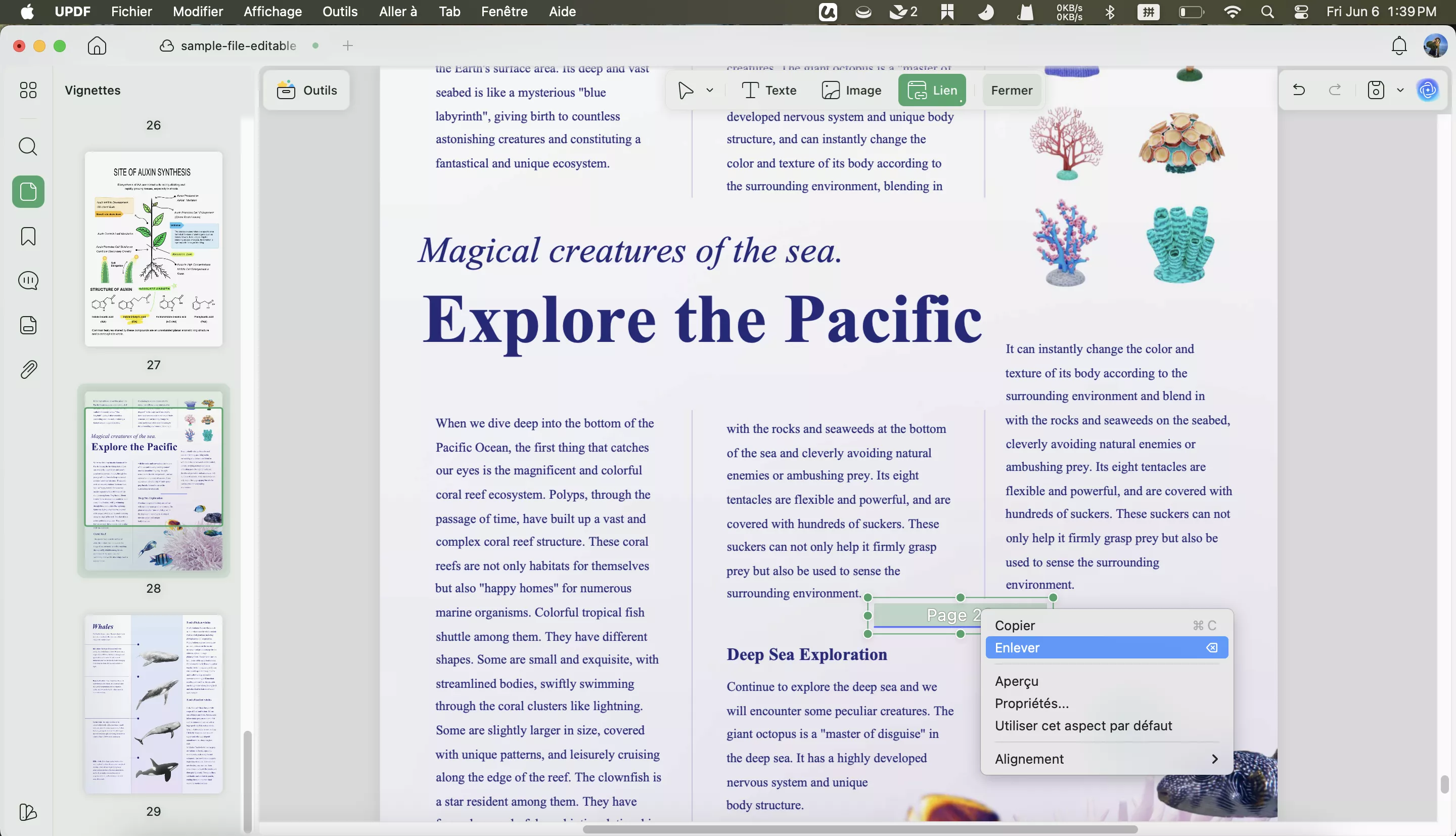The height and width of the screenshot is (836, 1456).
Task: Open the Home screen icon
Action: 97,46
